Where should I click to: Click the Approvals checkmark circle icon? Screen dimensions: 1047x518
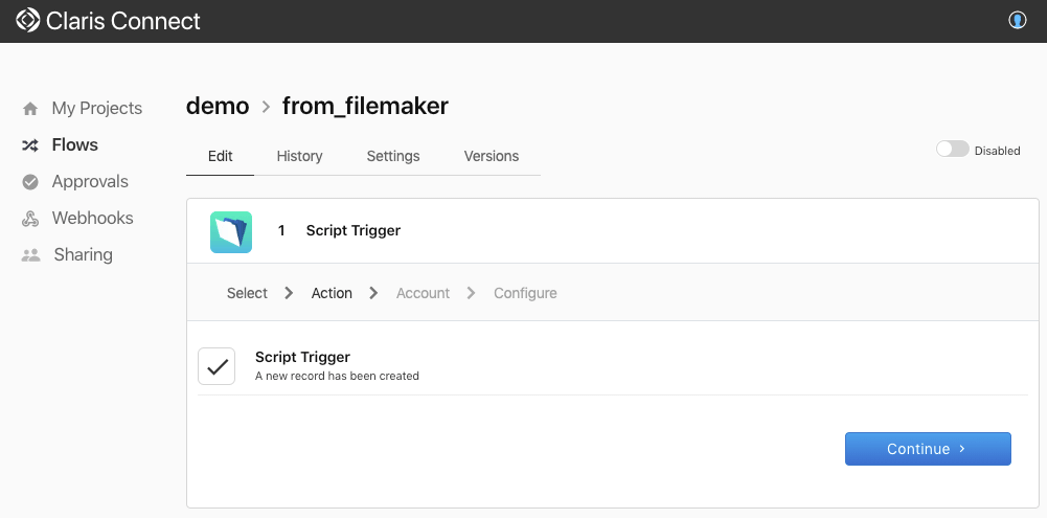click(x=30, y=182)
